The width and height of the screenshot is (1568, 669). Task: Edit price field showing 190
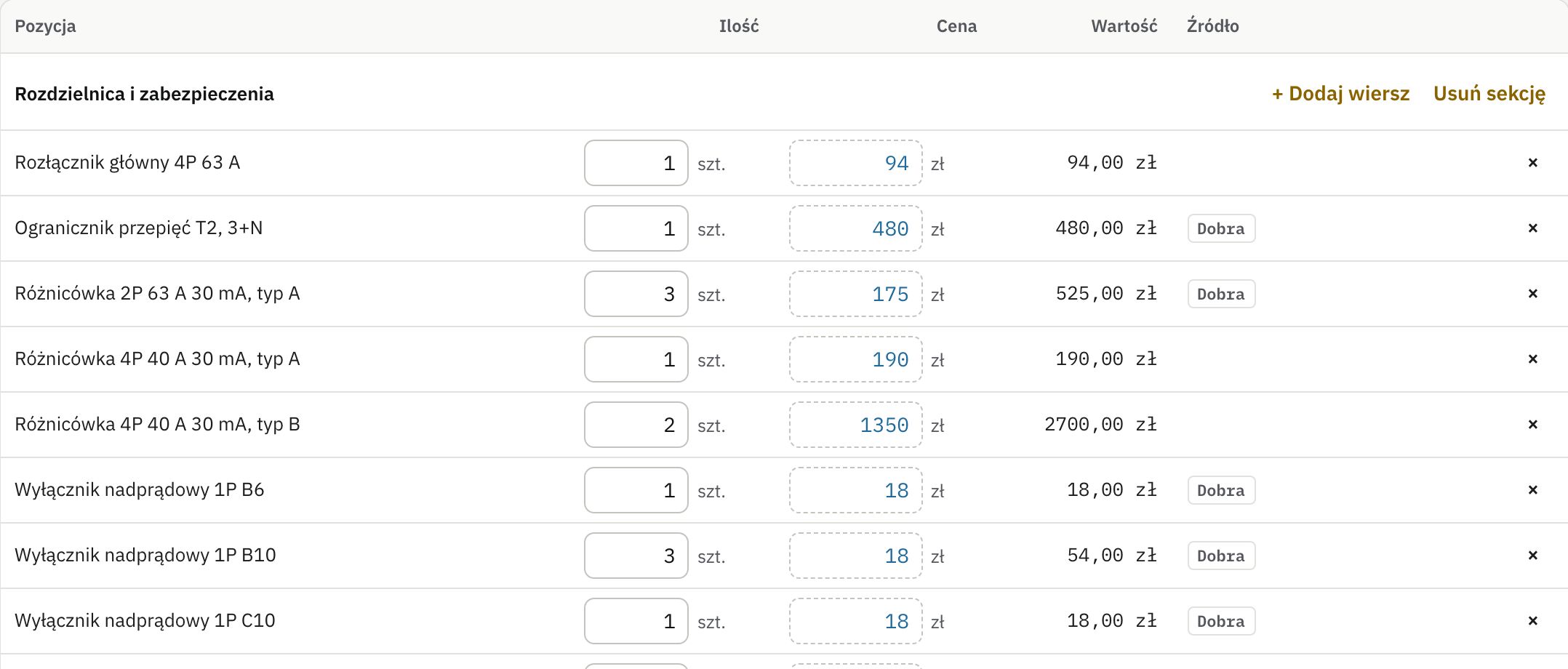(x=856, y=359)
